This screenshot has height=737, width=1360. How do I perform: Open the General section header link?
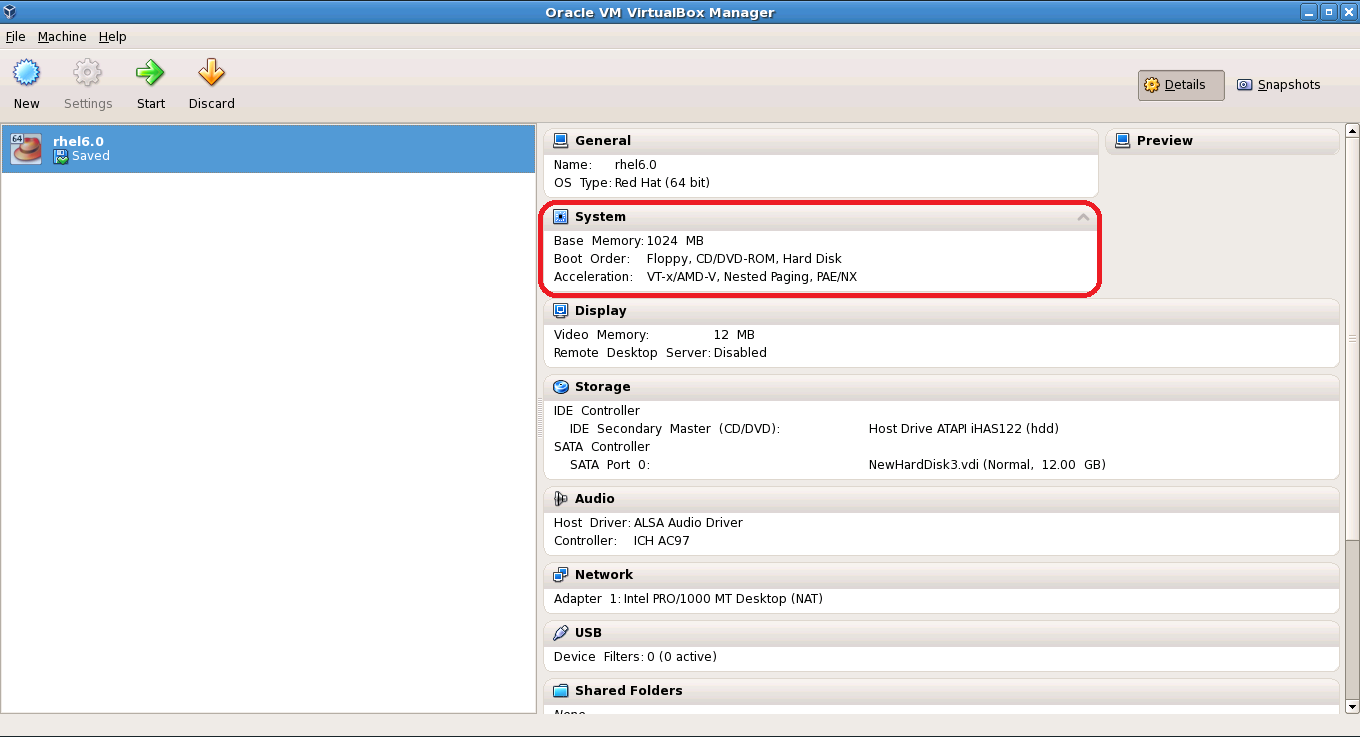click(x=603, y=141)
